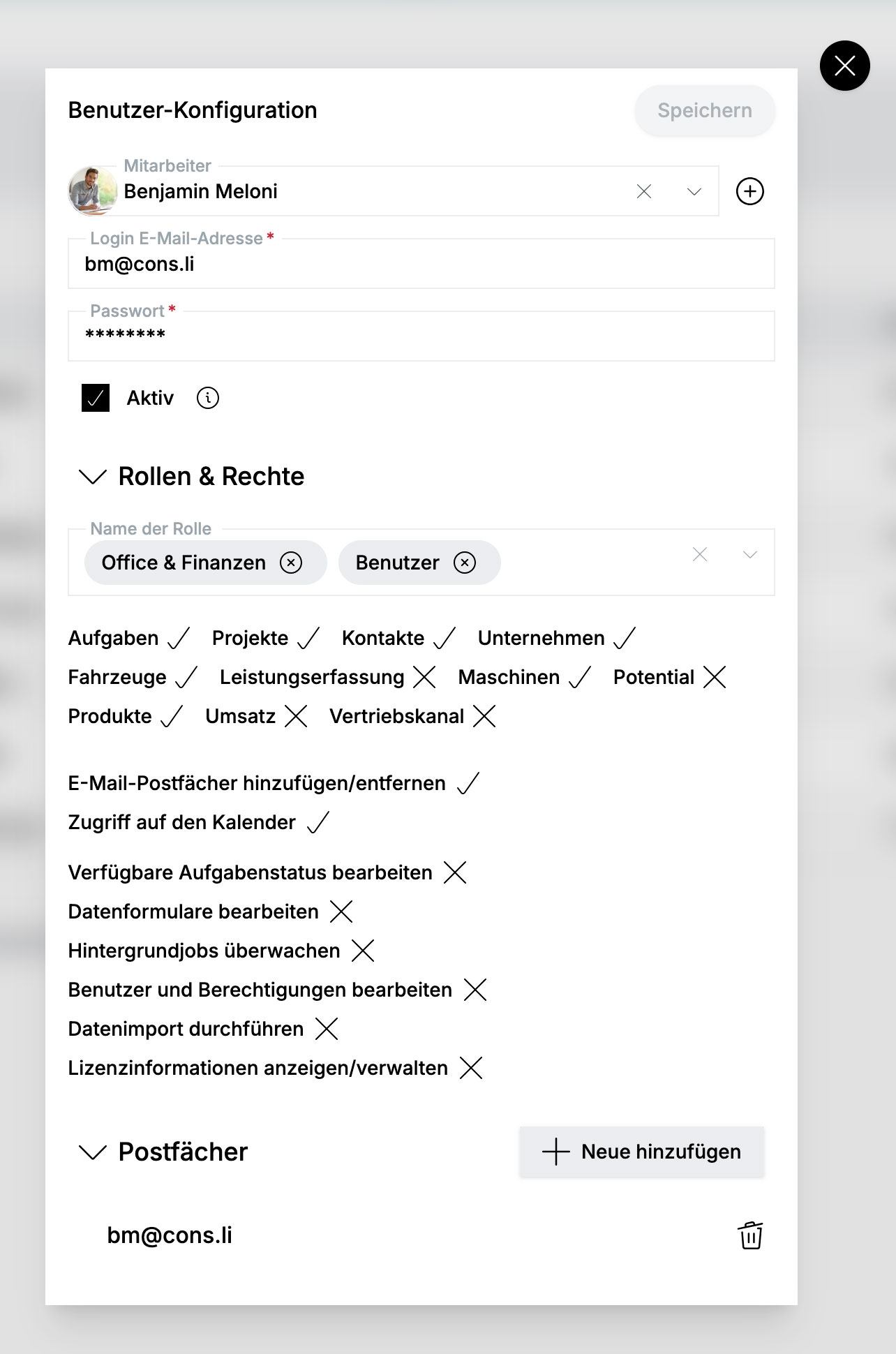Close the dialog with the black X button
896x1354 pixels.
coord(845,66)
